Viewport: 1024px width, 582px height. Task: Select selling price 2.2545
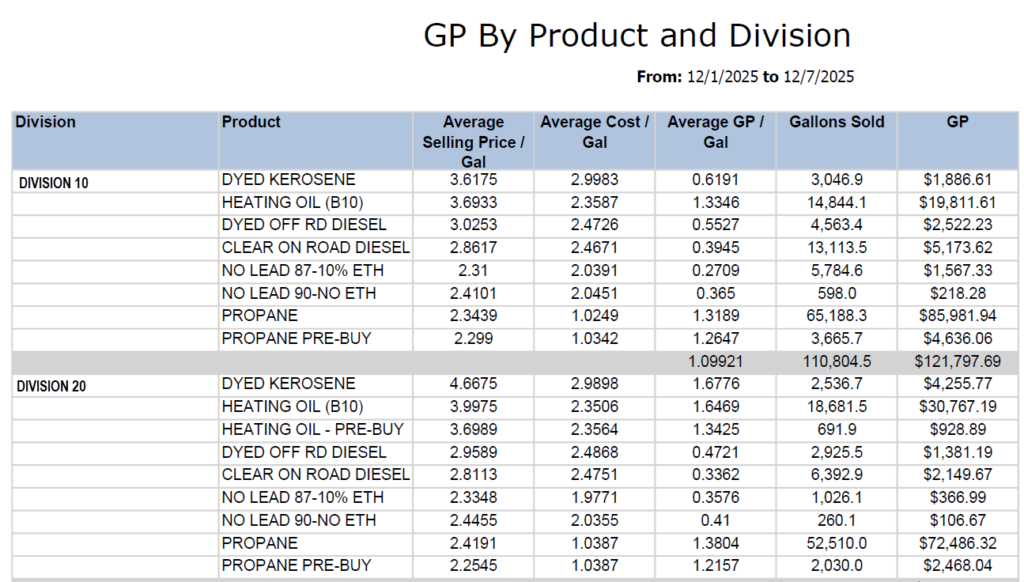[473, 565]
